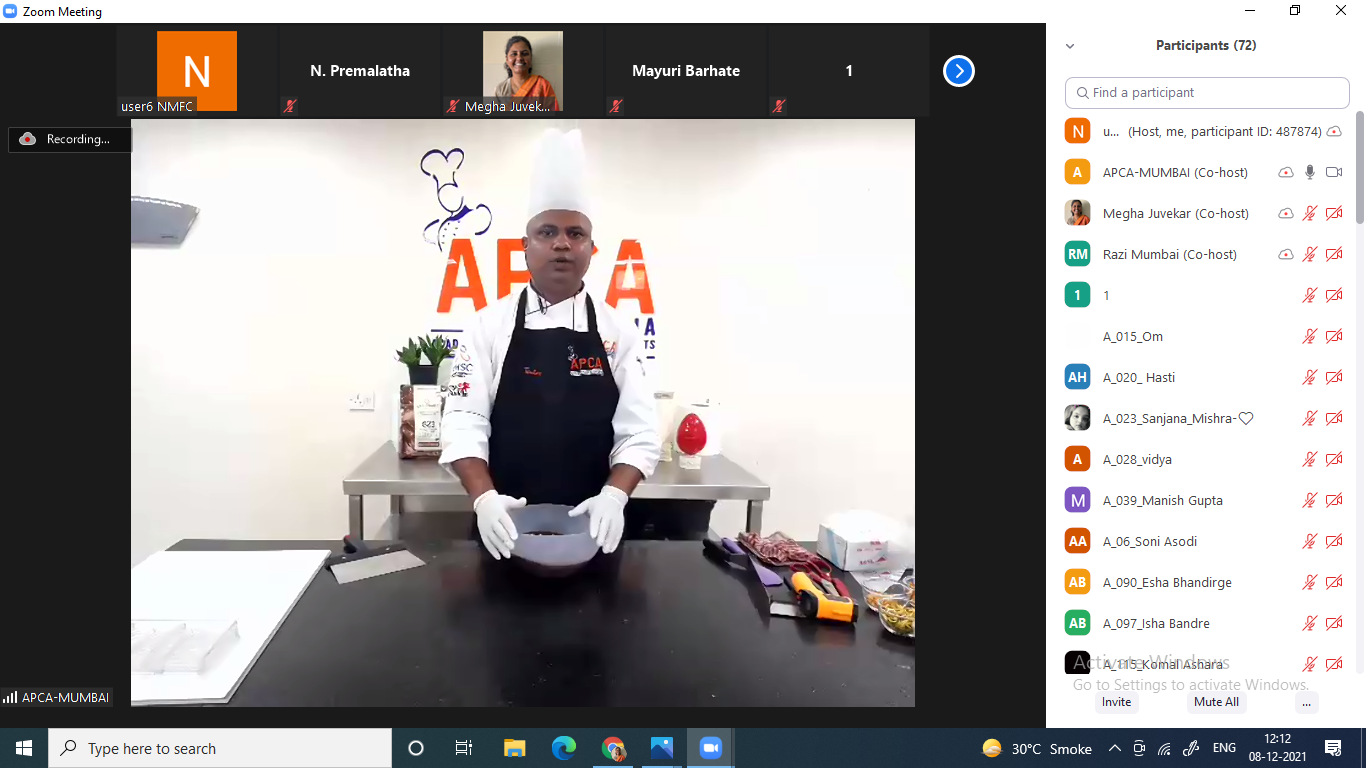Toggle Megha Juvekar's muted microphone
Screen dimensions: 1366x768
1310,213
